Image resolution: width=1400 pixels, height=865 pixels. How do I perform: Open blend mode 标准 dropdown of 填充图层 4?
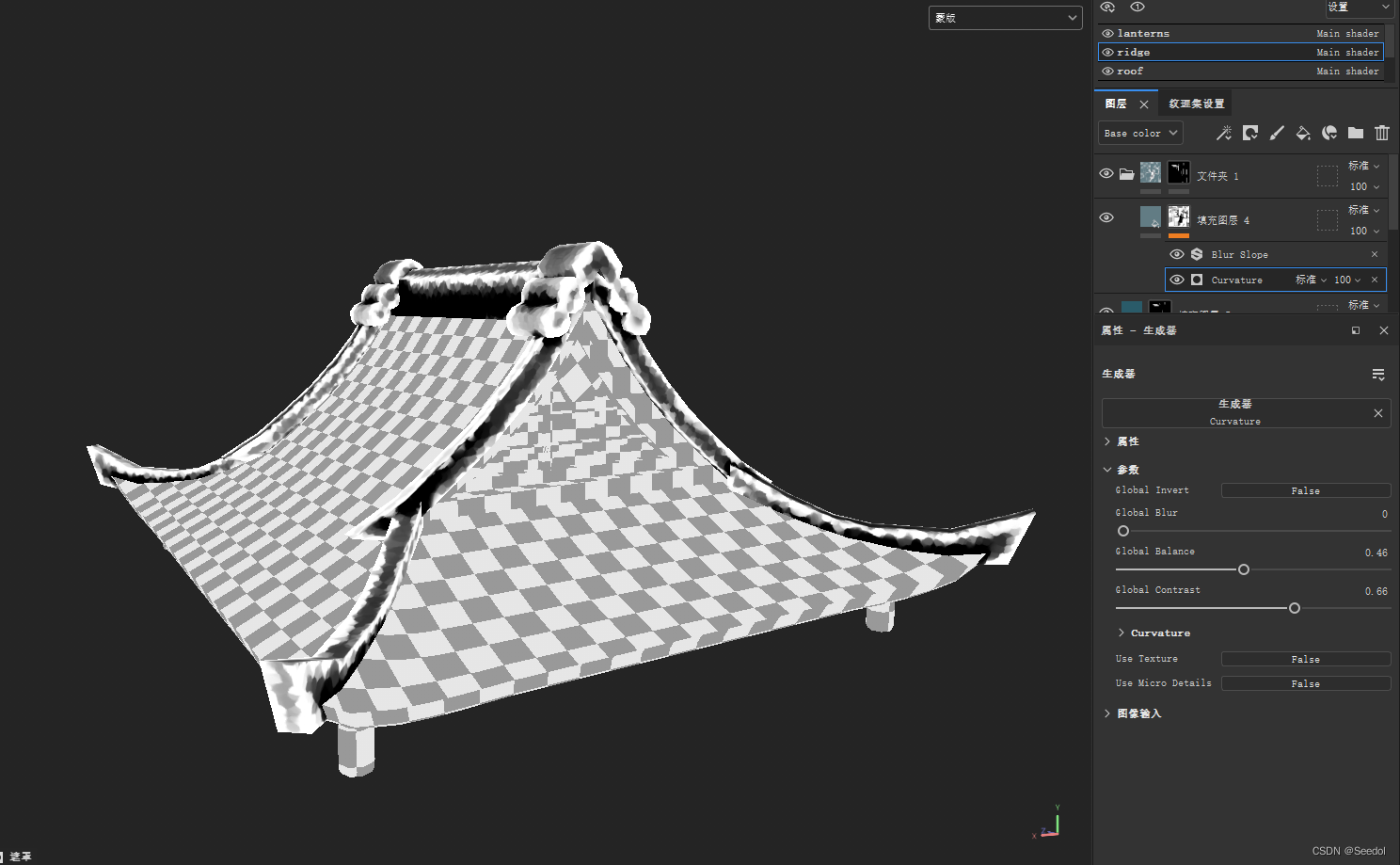1363,210
